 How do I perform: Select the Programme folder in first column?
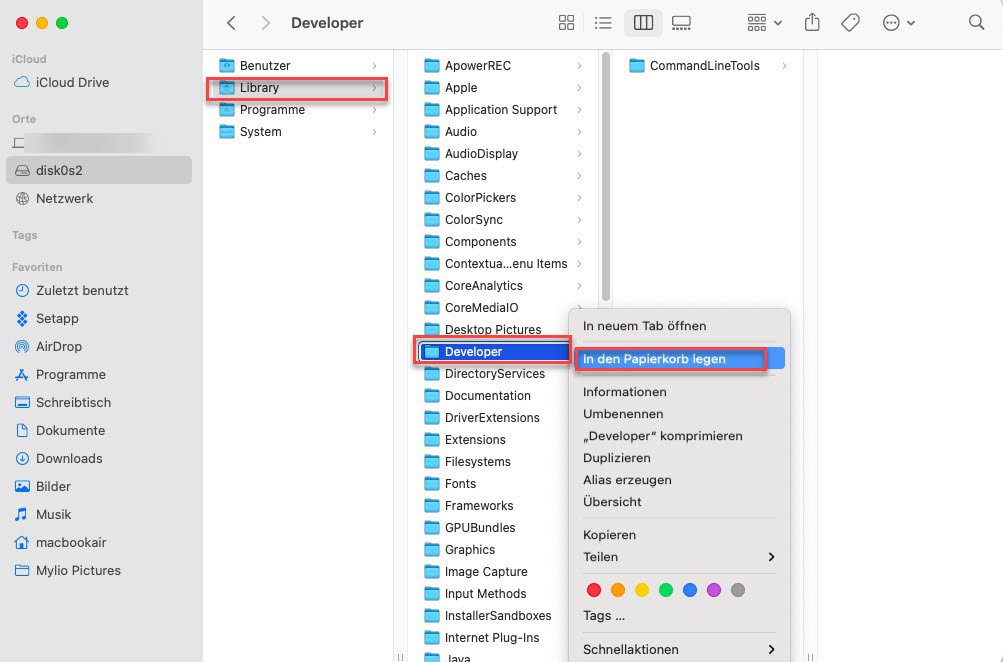click(298, 110)
